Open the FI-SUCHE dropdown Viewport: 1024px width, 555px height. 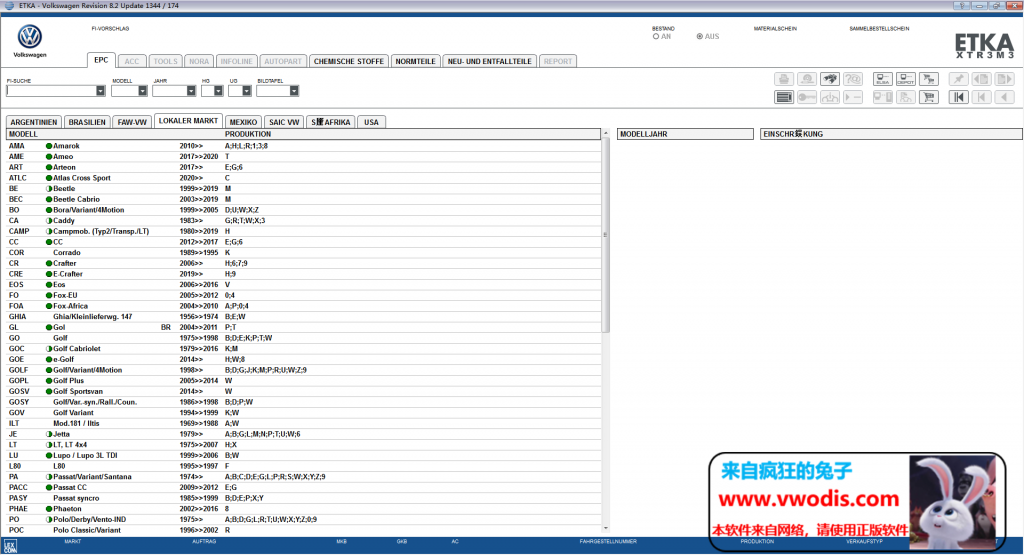click(x=100, y=91)
